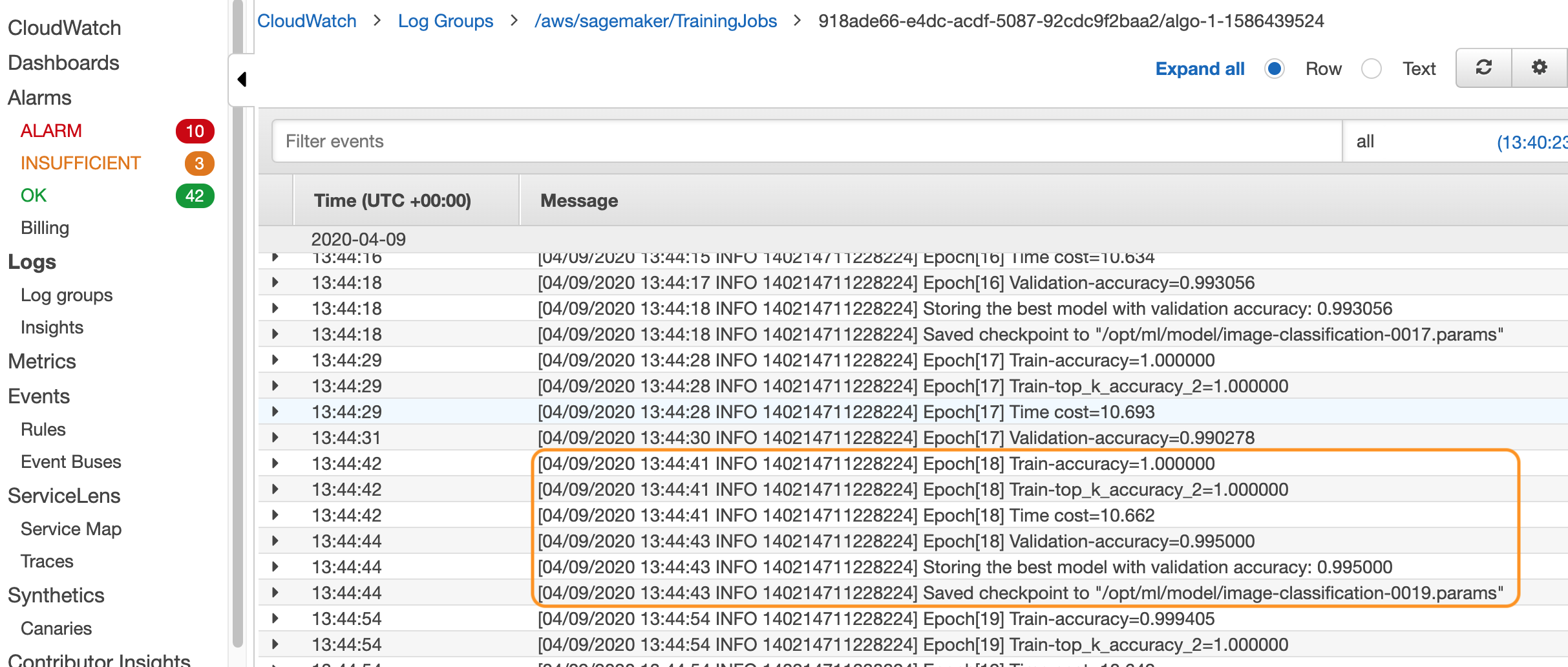Open /aws/sagemaker/TrainingJobs breadcrumb link

[x=655, y=21]
